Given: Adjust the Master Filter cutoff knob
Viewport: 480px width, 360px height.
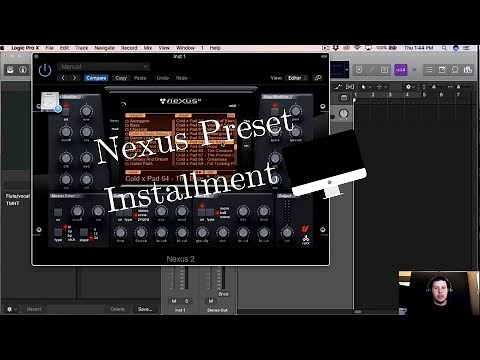Looking at the screenshot, I should pyautogui.click(x=77, y=211).
